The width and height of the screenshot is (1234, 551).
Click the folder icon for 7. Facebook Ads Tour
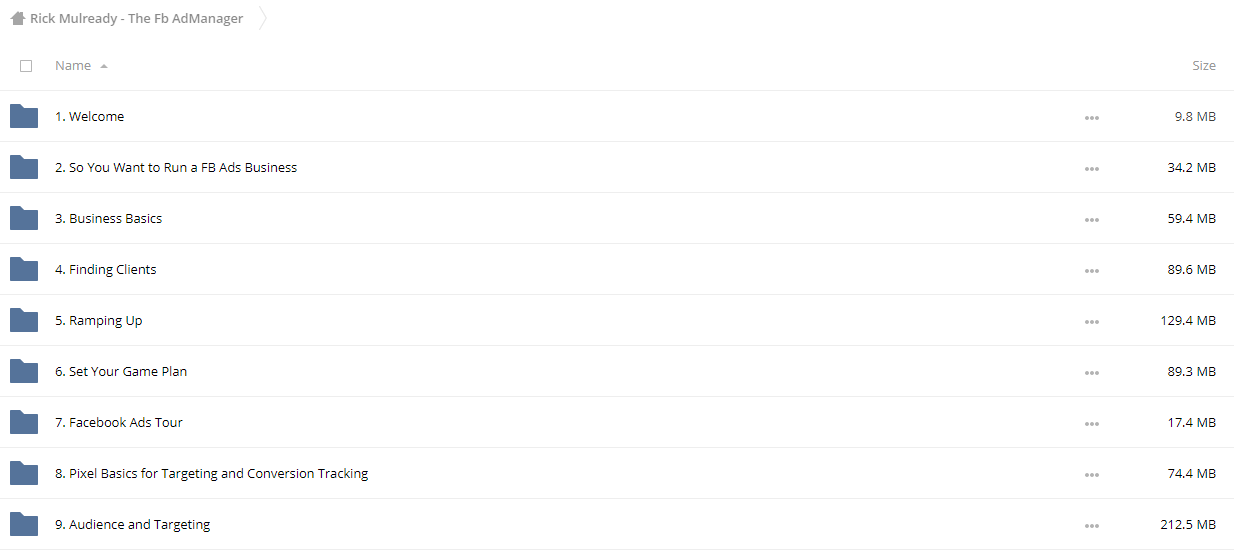[24, 422]
